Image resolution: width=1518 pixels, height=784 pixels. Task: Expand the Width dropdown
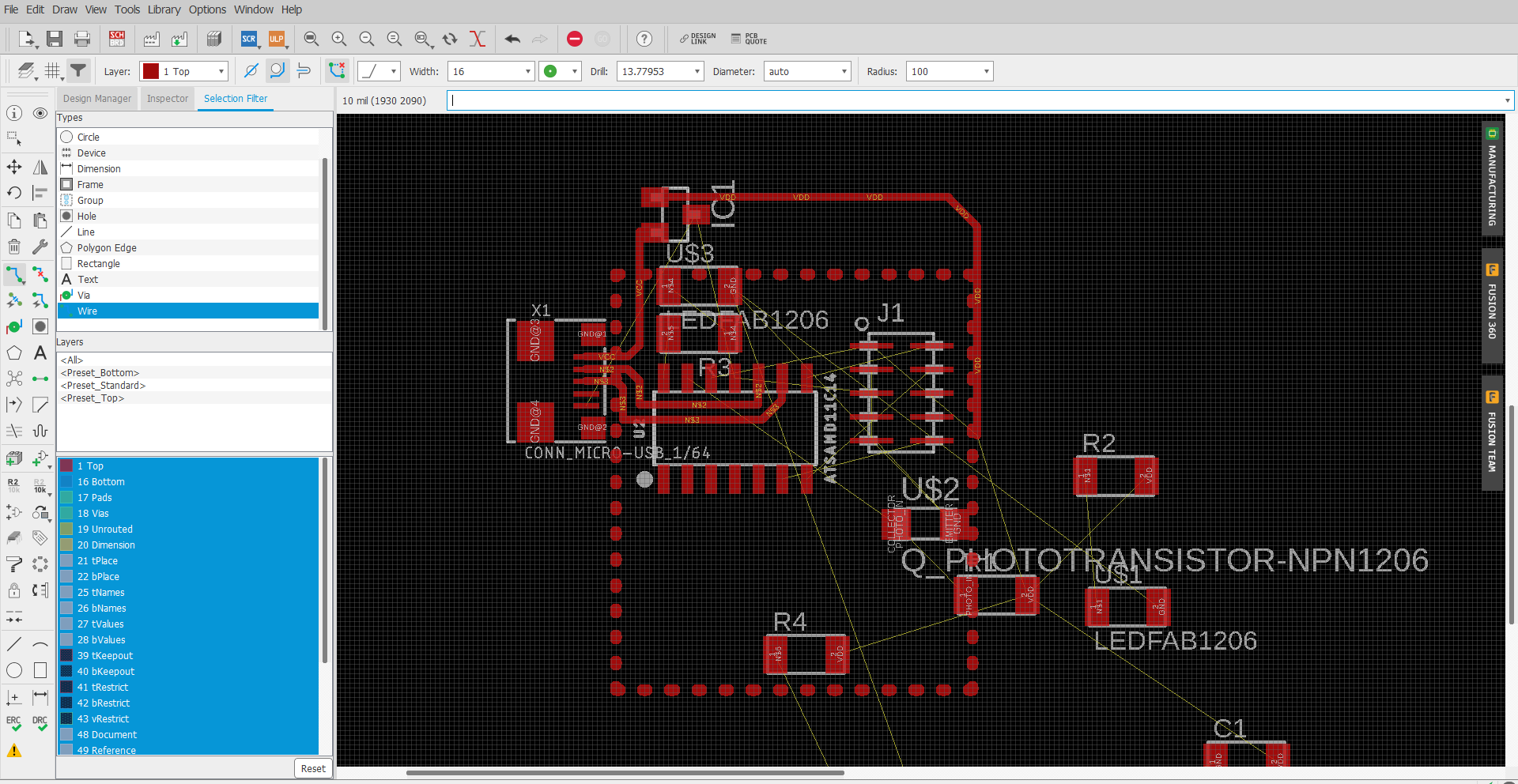point(527,71)
